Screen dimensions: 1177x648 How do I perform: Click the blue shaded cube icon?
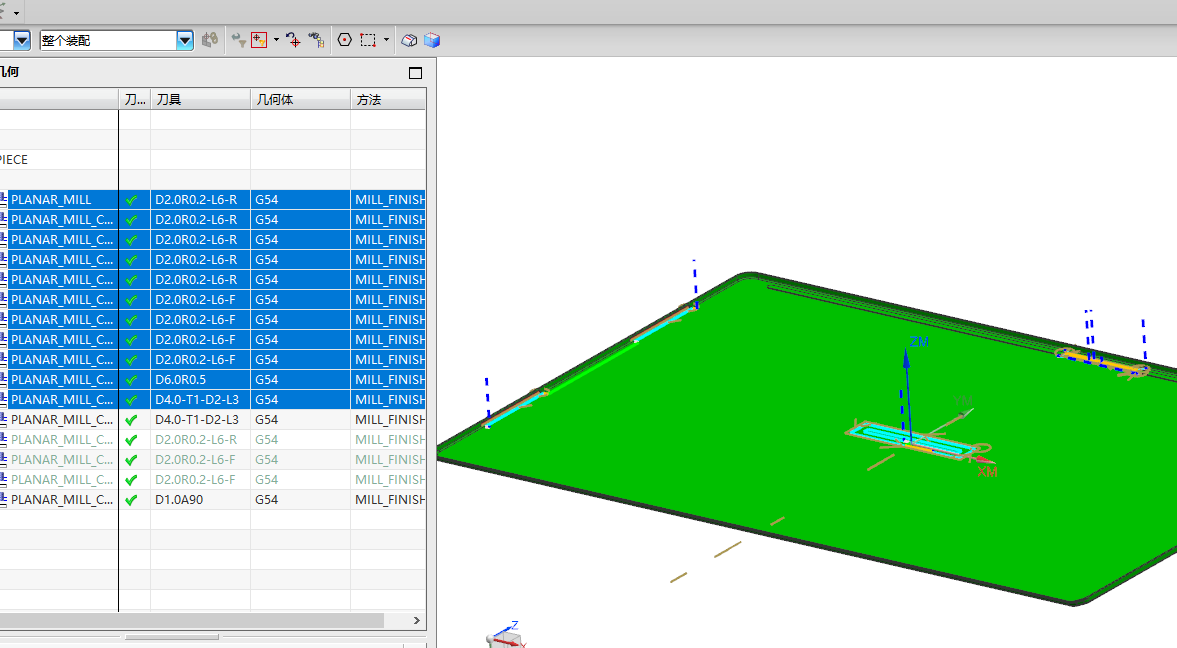432,41
